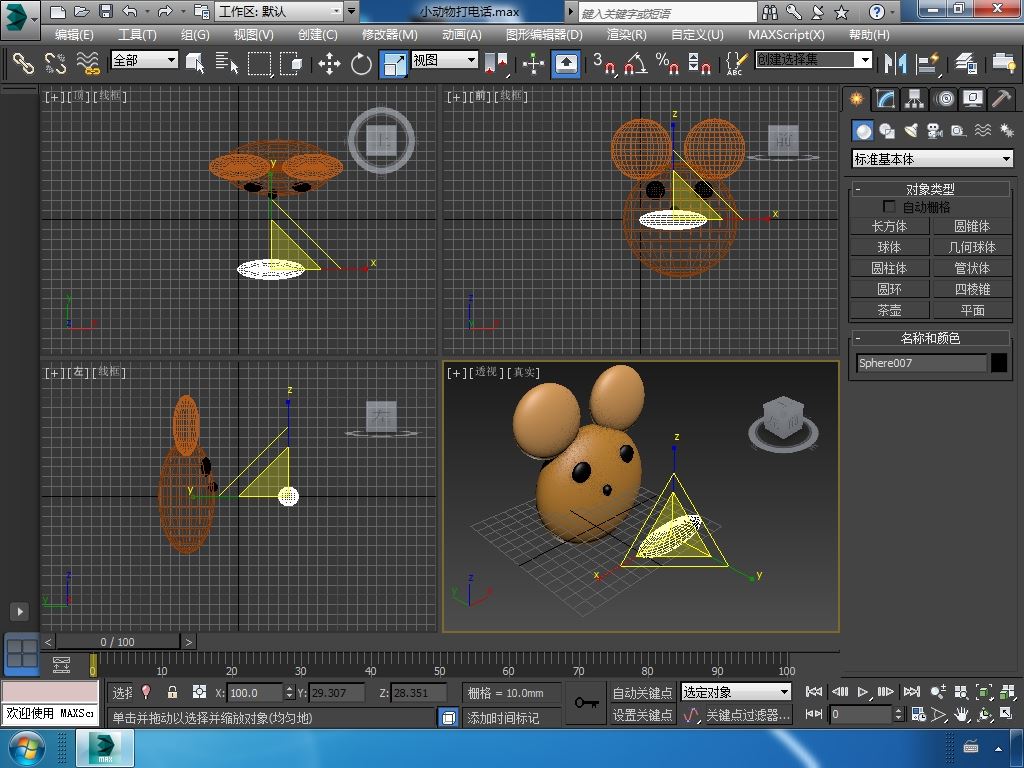
Task: Click the 球体 button
Action: [x=889, y=247]
